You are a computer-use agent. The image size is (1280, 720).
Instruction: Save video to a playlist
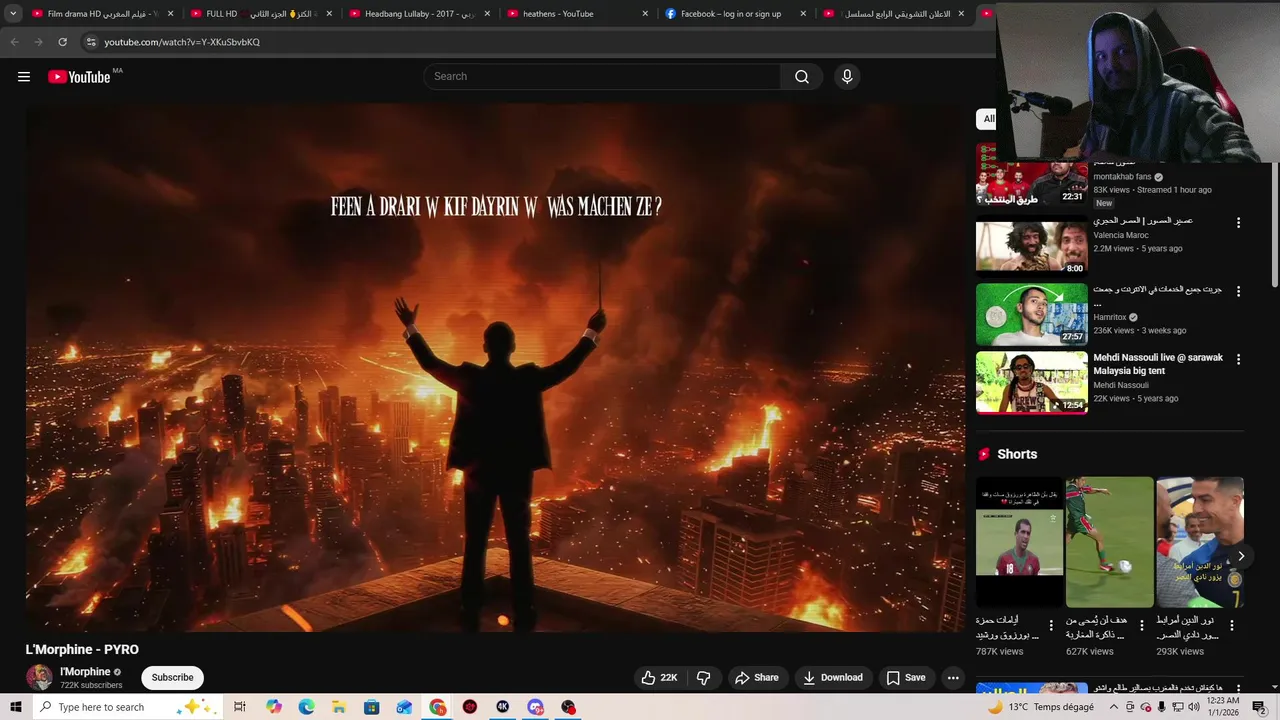905,678
